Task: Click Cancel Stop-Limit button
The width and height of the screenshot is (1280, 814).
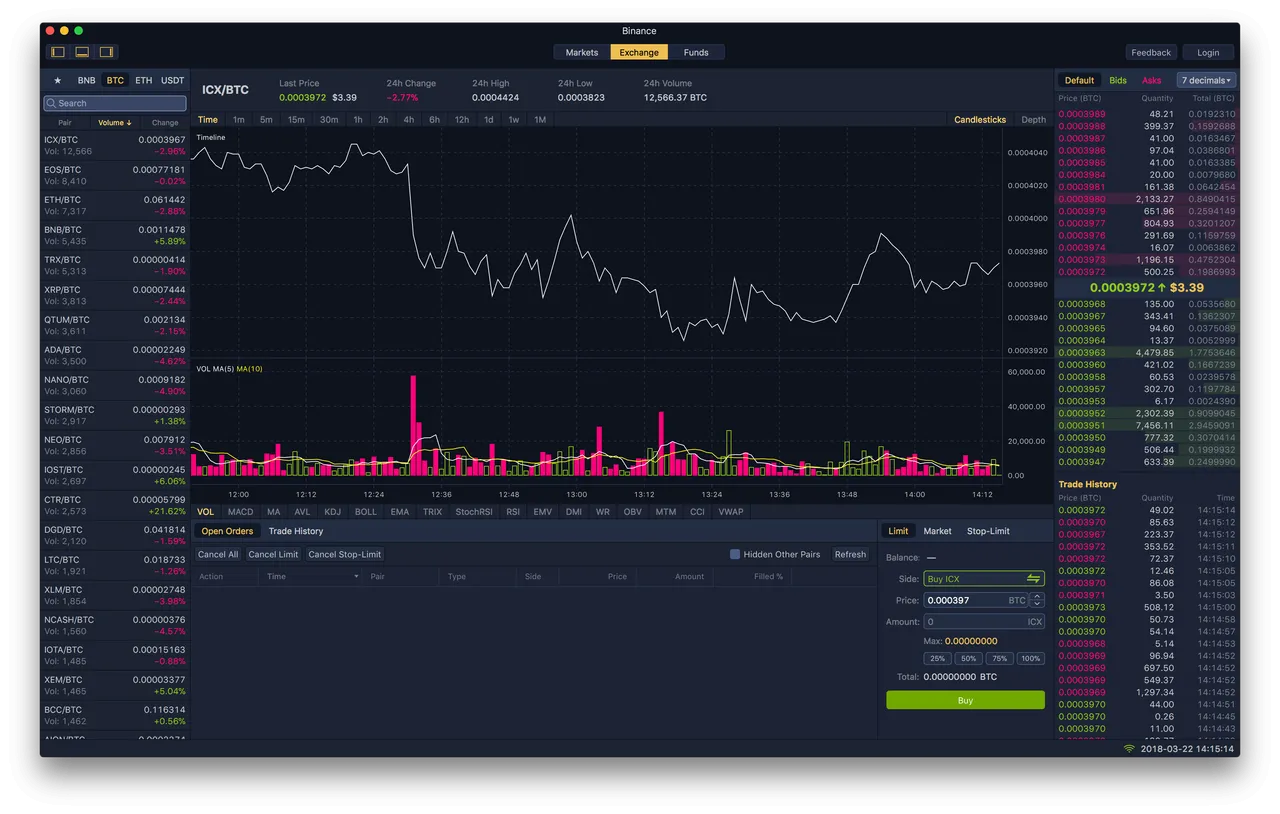Action: pyautogui.click(x=344, y=554)
